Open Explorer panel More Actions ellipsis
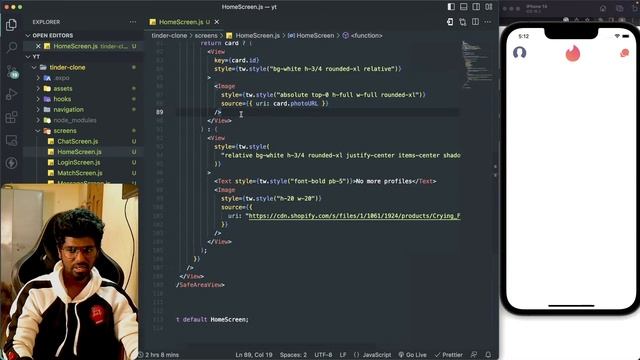The height and width of the screenshot is (360, 640). 133,22
